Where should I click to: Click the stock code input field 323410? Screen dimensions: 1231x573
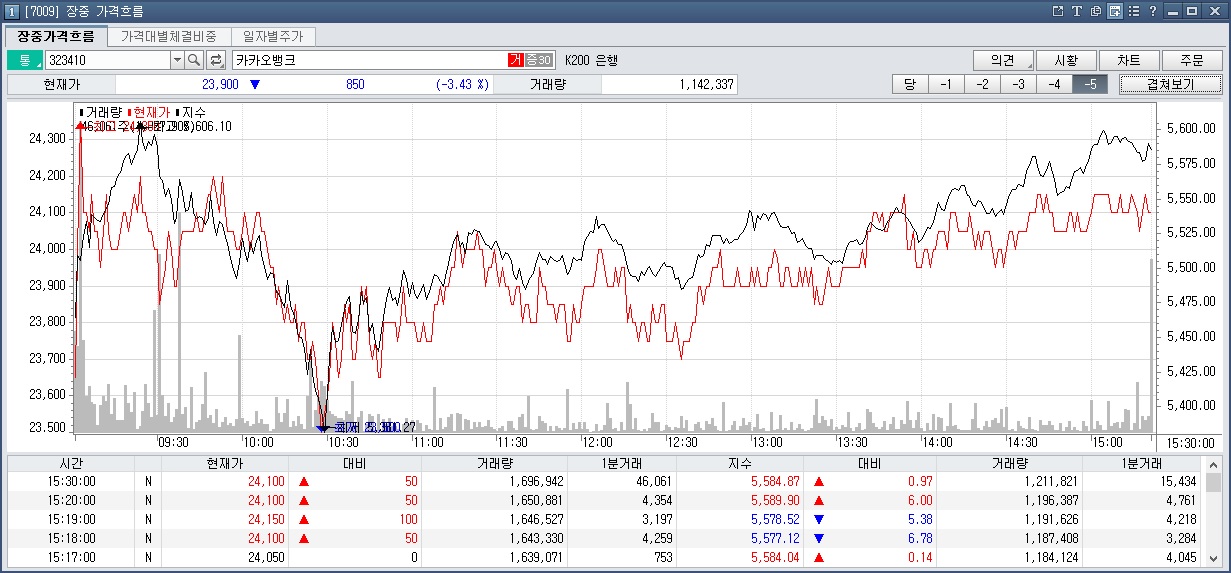click(108, 60)
